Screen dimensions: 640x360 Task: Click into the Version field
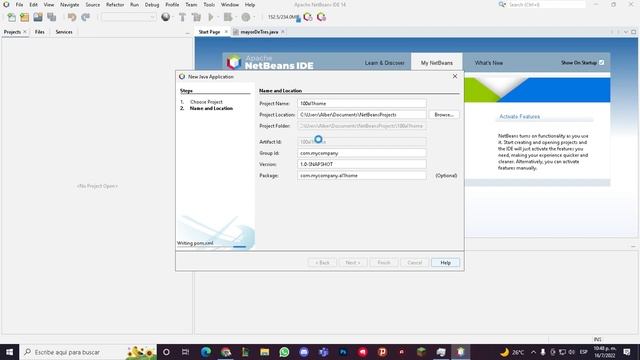[x=362, y=164]
